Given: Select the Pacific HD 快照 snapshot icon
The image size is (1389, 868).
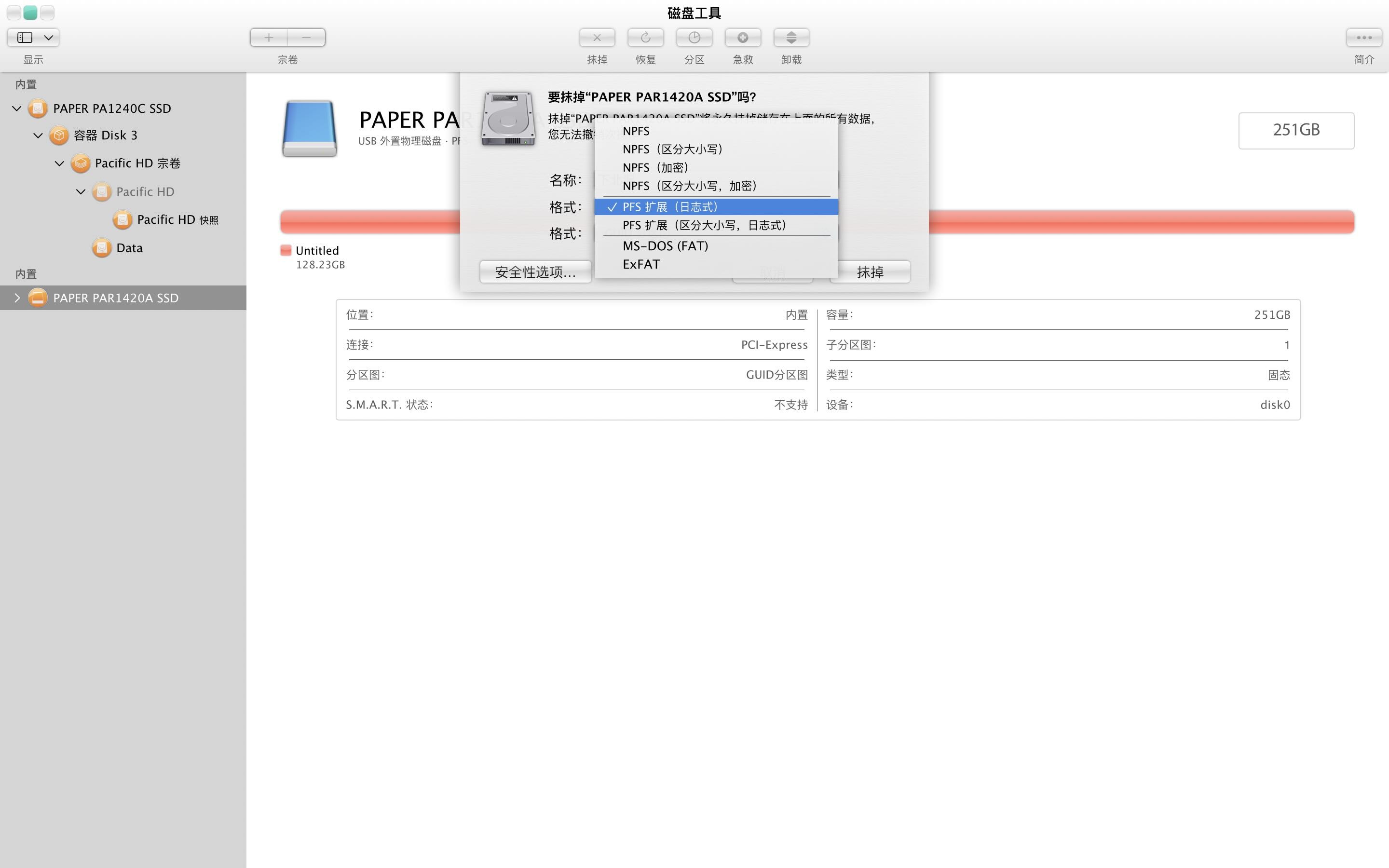Looking at the screenshot, I should point(122,220).
